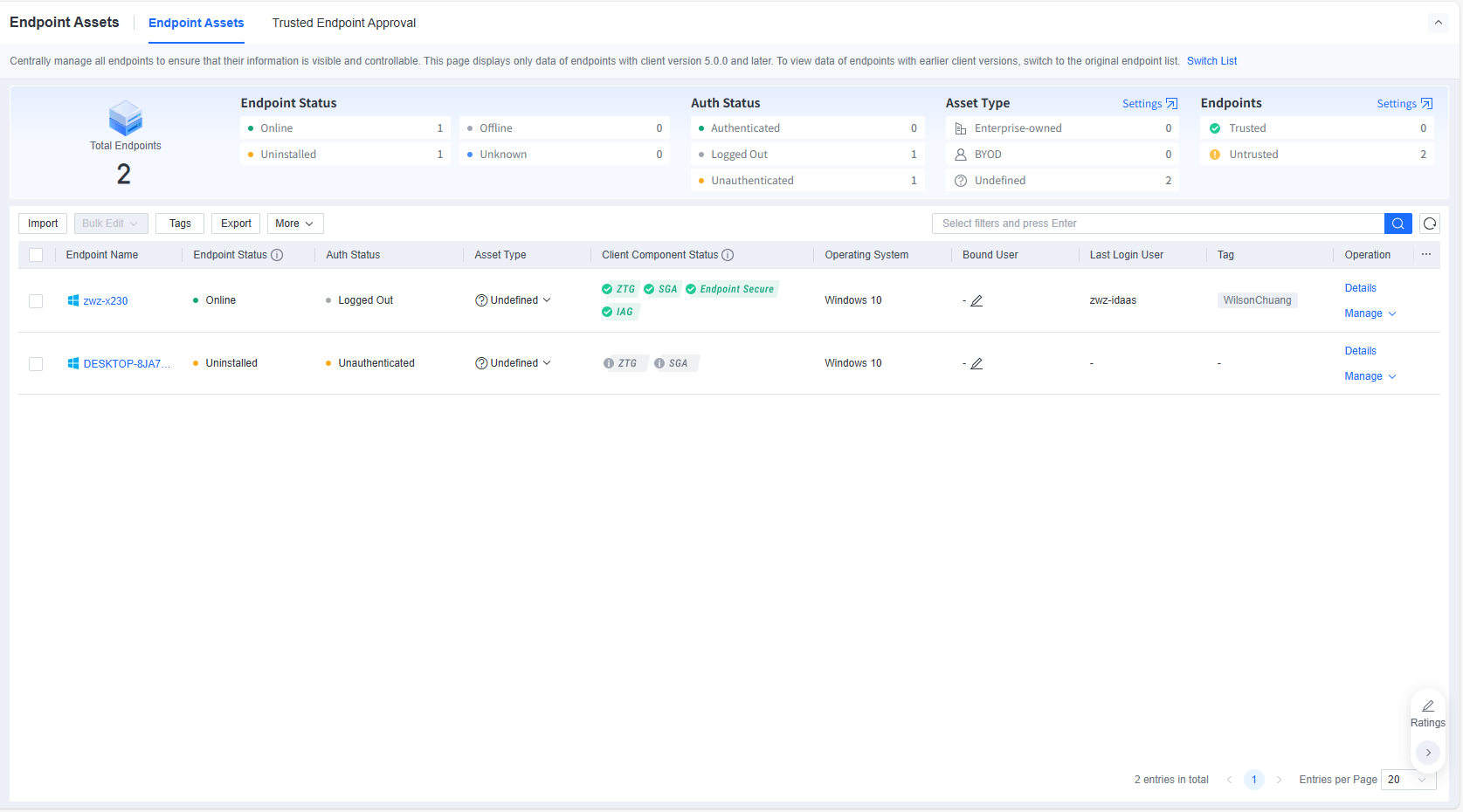Edit bound user for DESKTOP-8JA7 row
The image size is (1463, 812).
tap(976, 363)
